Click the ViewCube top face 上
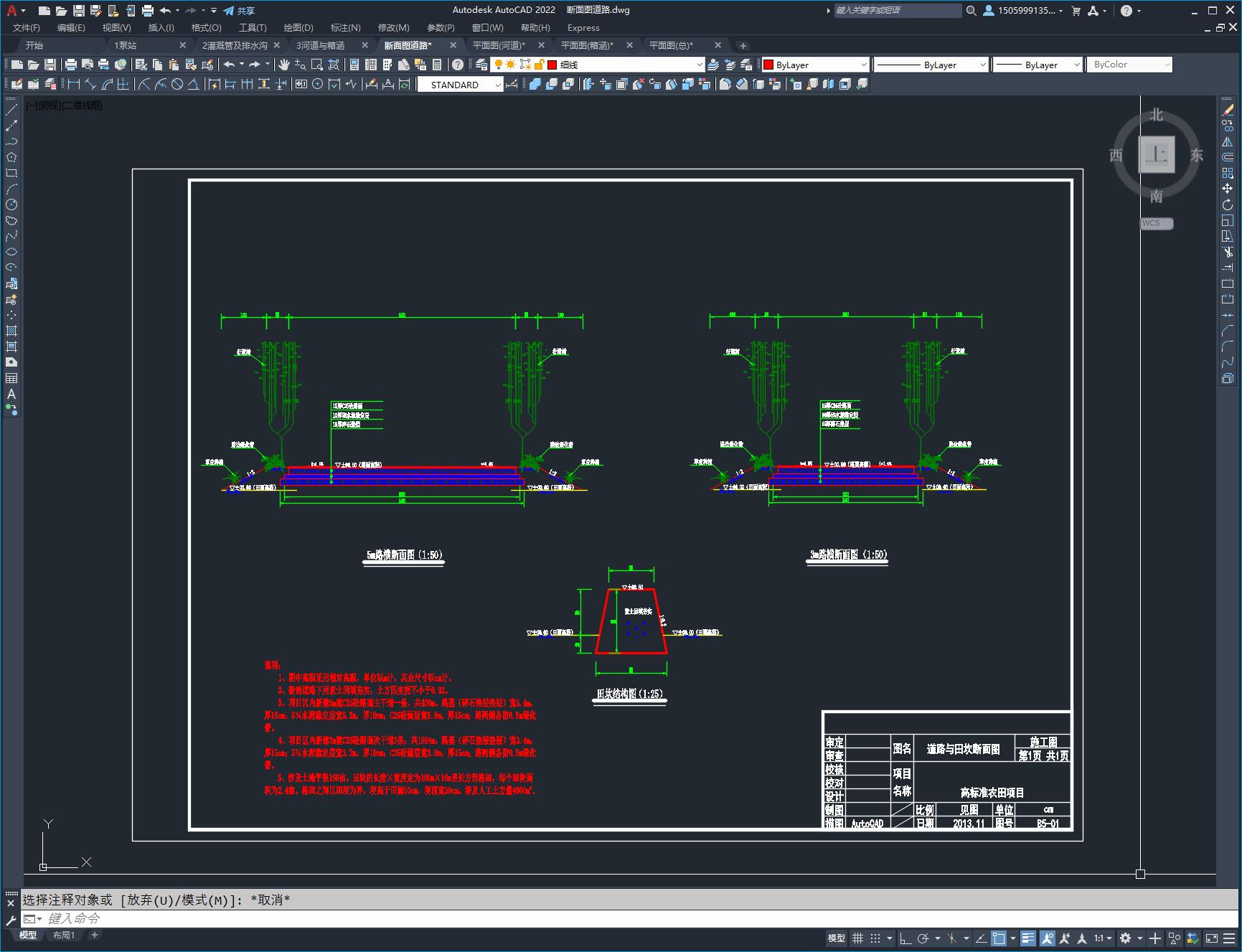Viewport: 1242px width, 952px height. click(1157, 154)
